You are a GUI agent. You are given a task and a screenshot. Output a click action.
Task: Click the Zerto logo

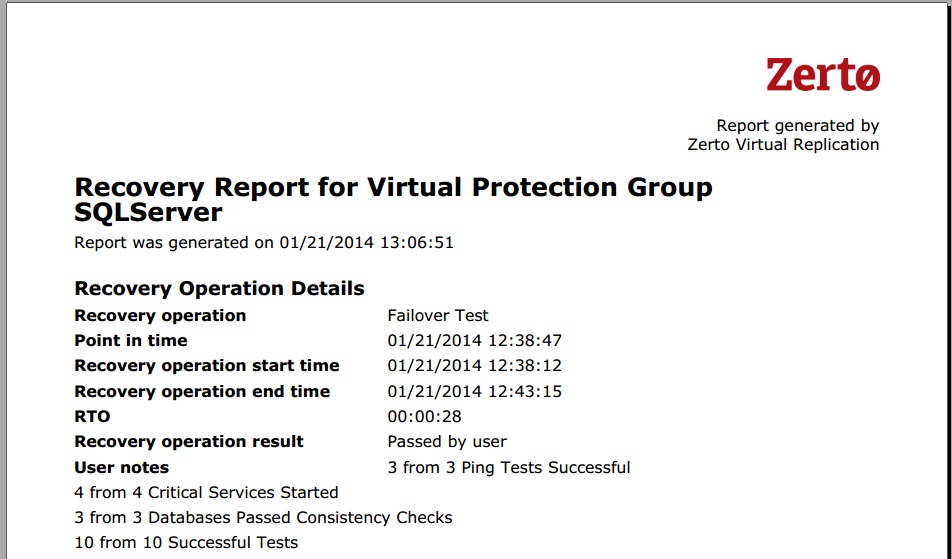tap(823, 75)
